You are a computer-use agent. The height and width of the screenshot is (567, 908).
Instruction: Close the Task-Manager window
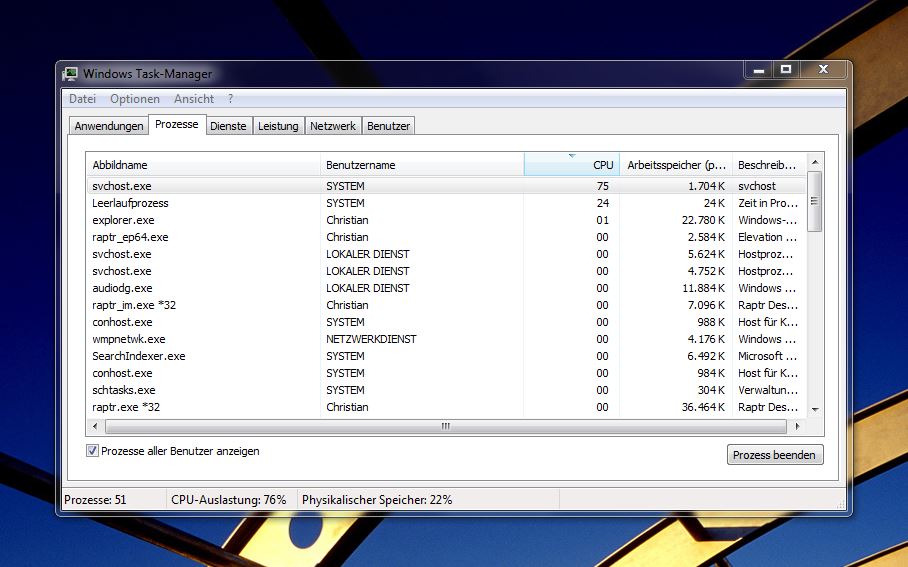[x=823, y=70]
